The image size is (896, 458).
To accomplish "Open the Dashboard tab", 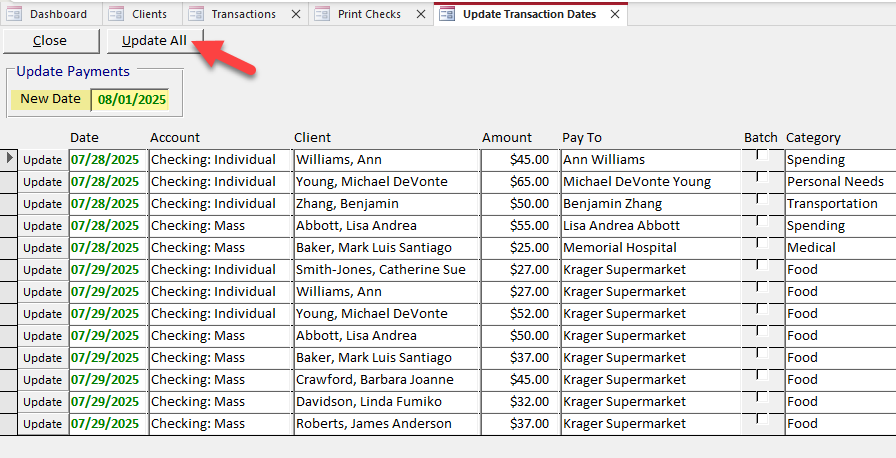I will [57, 14].
